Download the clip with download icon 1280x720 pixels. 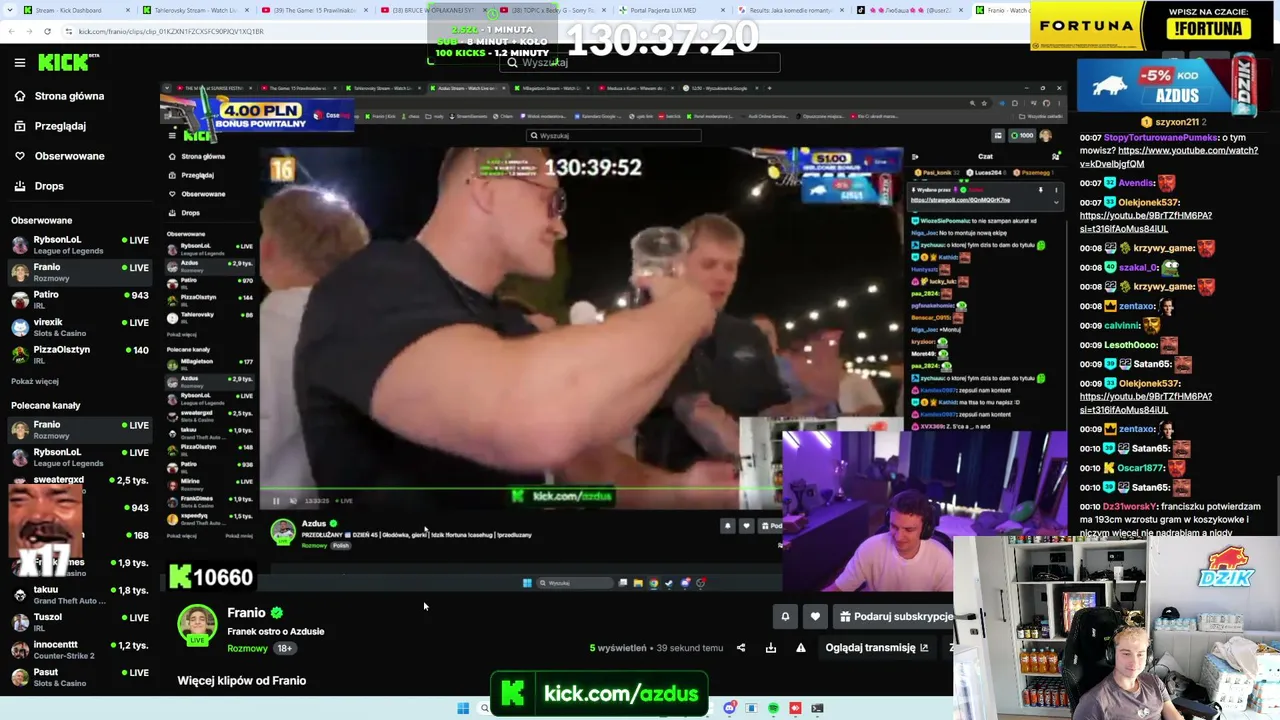pos(771,648)
